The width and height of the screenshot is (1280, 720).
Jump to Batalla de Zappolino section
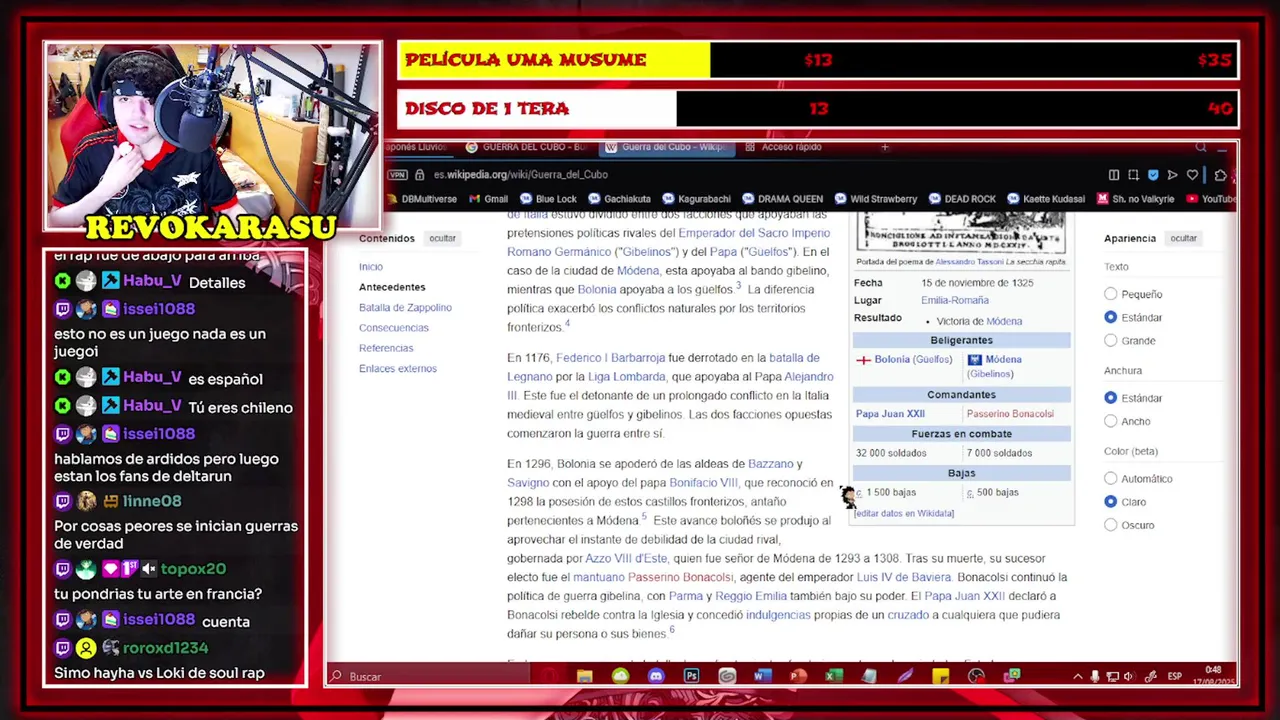pyautogui.click(x=405, y=308)
